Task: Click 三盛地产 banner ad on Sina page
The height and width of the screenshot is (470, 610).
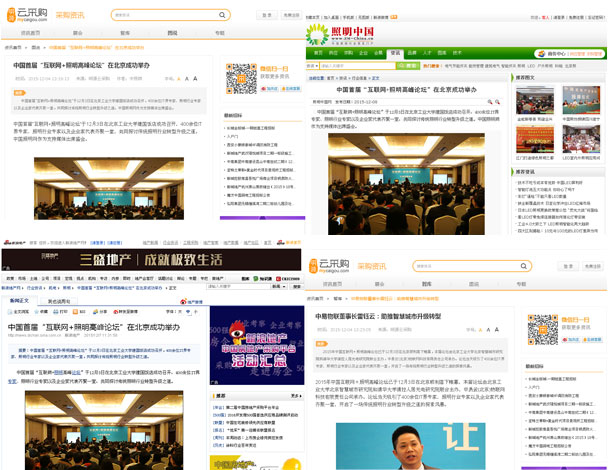Action: pos(151,260)
